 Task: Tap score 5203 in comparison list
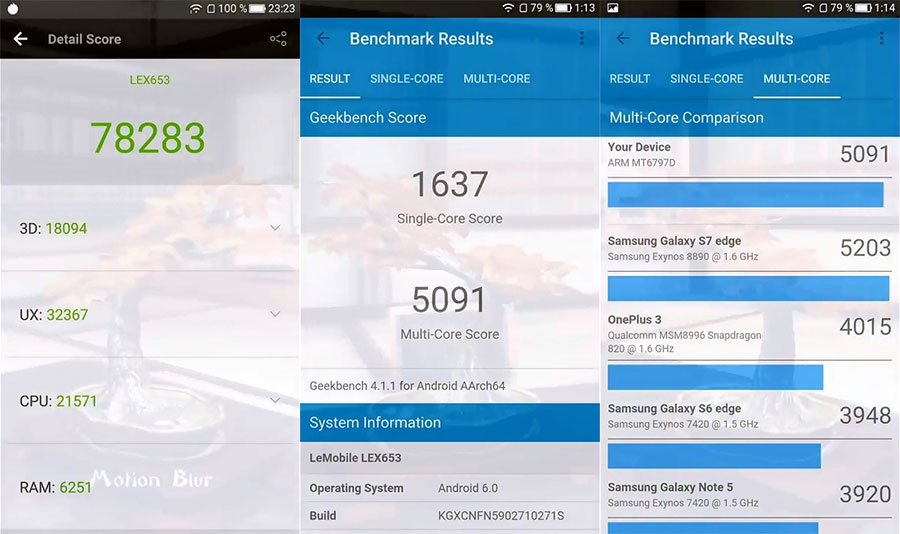coord(865,248)
